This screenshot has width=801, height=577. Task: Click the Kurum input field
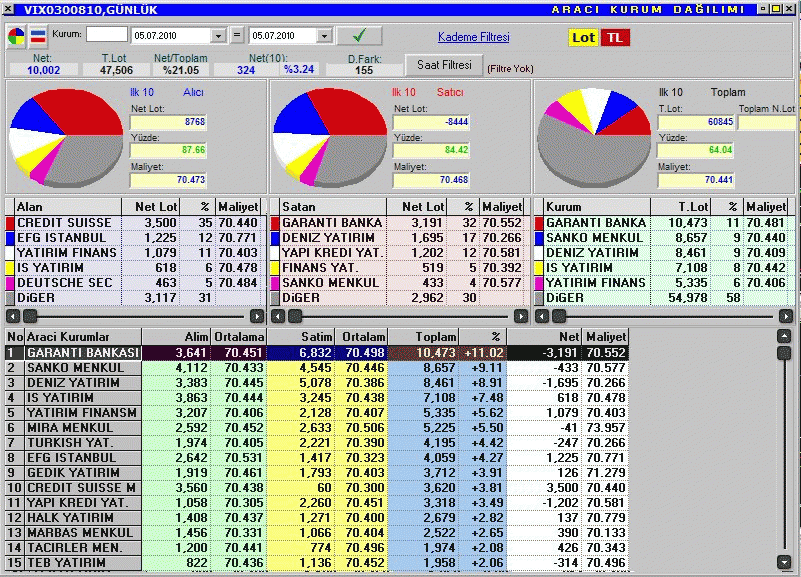pyautogui.click(x=106, y=35)
